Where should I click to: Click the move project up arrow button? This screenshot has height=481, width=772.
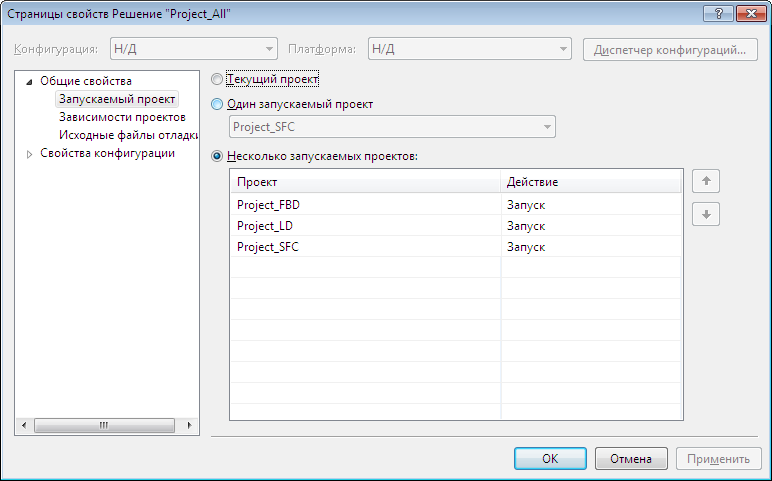coord(706,181)
